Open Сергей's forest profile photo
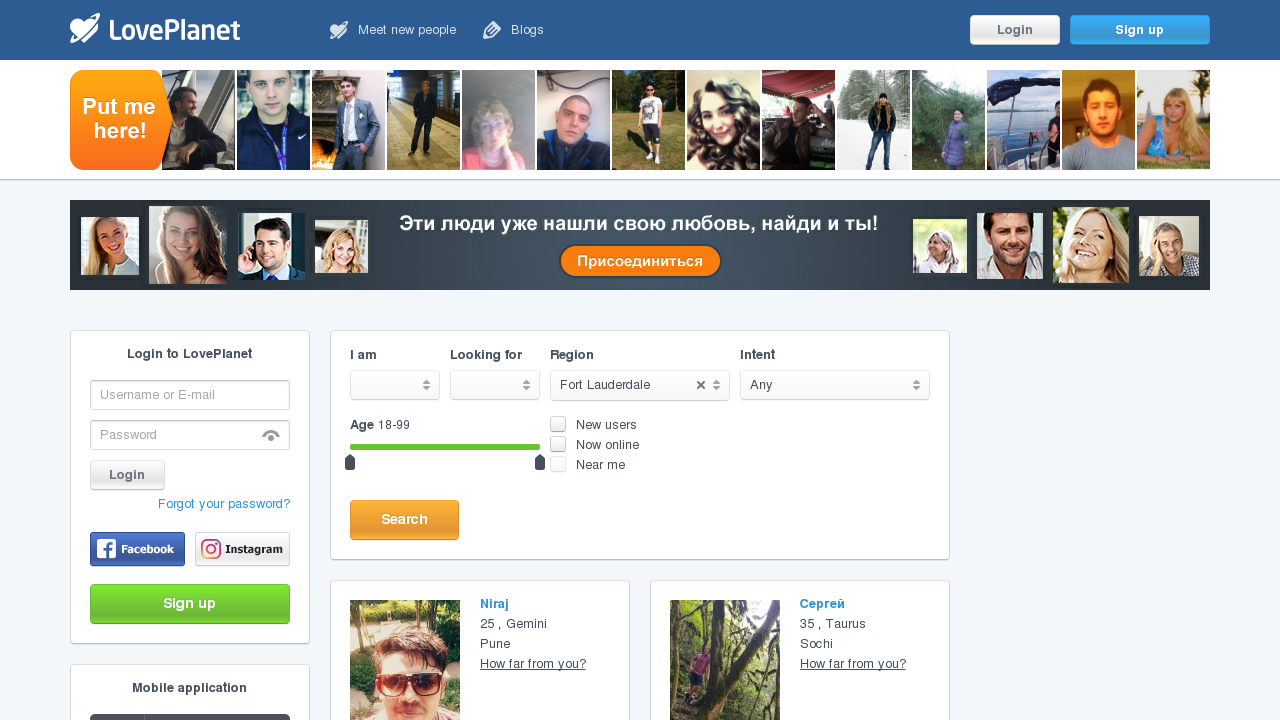 (x=725, y=660)
